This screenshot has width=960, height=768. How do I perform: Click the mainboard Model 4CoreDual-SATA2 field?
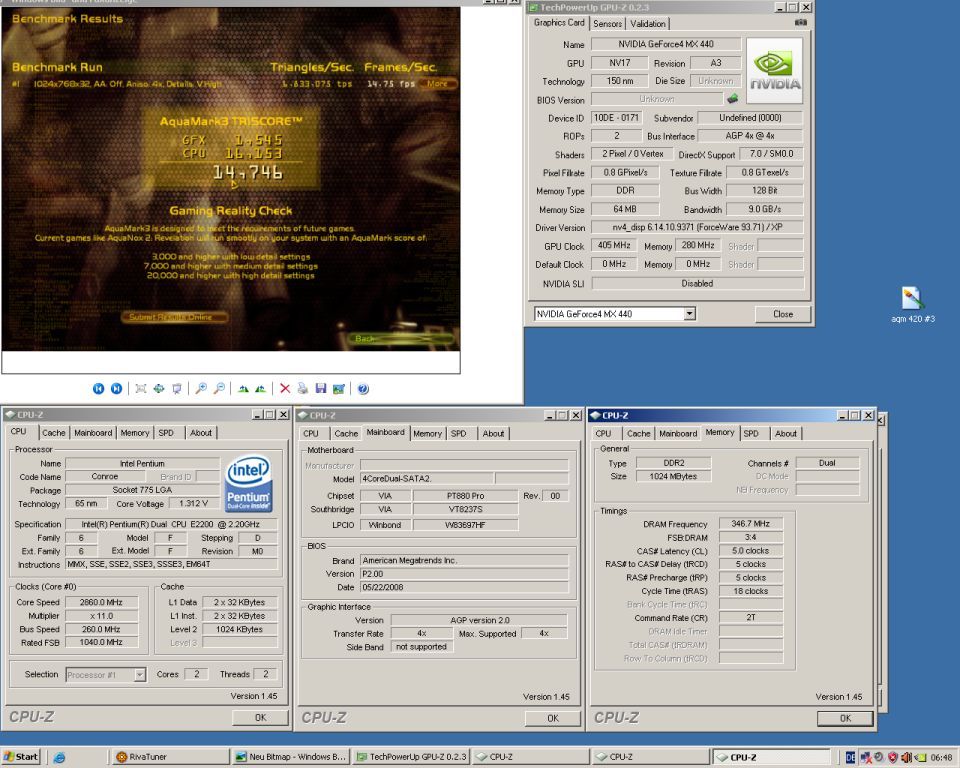point(427,478)
